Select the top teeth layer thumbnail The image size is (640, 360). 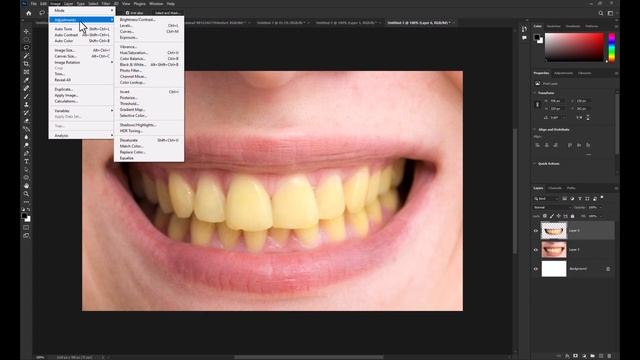pos(554,231)
